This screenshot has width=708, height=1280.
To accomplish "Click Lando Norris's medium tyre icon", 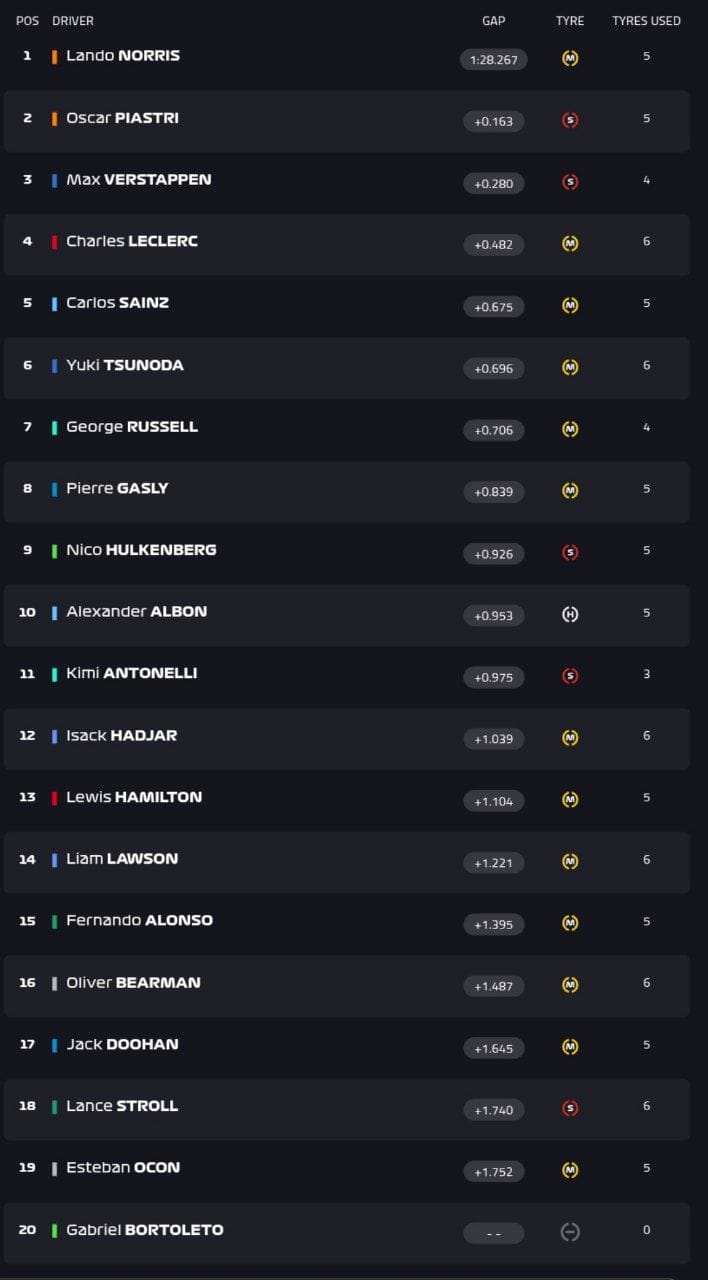I will tap(570, 59).
